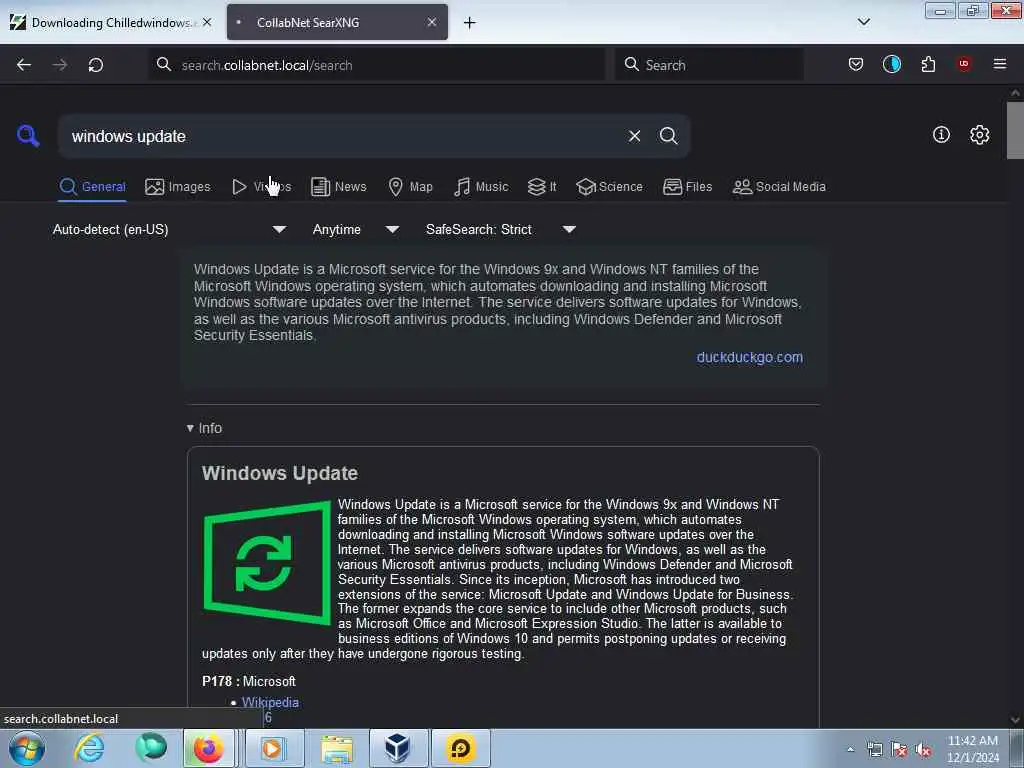Image resolution: width=1024 pixels, height=768 pixels.
Task: Select the Files search category
Action: (x=687, y=187)
